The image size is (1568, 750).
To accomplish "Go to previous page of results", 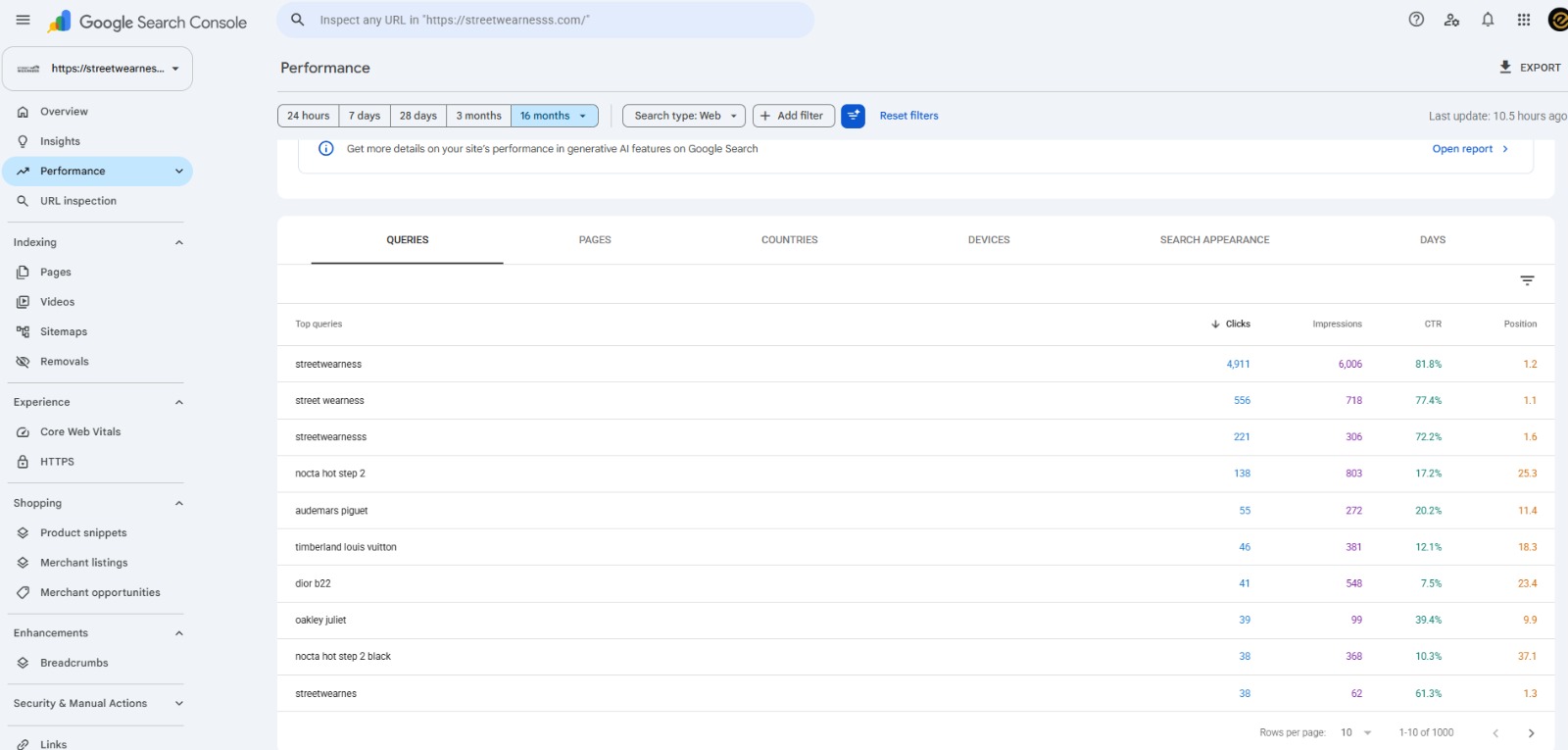I will [1495, 732].
